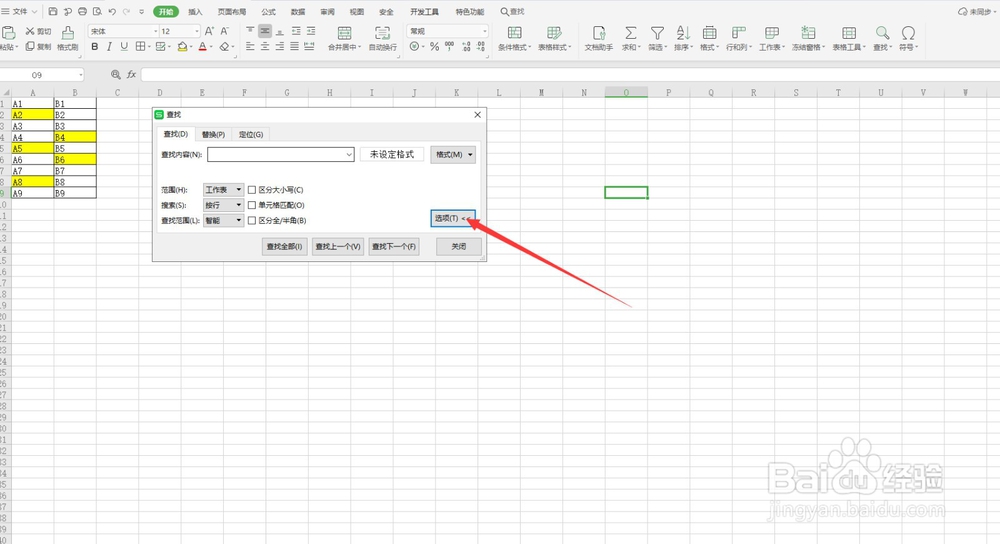
Task: Switch to the 数据 (Data) ribbon tab
Action: pyautogui.click(x=298, y=11)
